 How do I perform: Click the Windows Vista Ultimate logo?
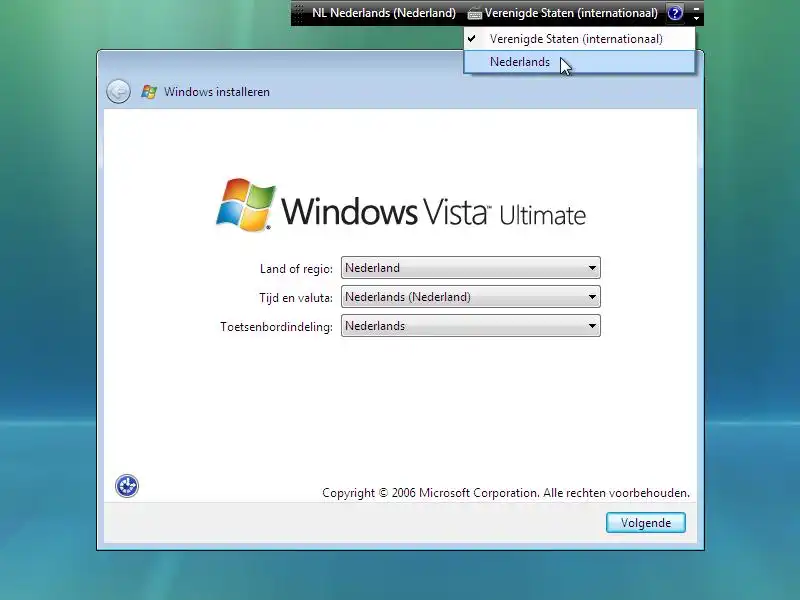click(x=401, y=206)
